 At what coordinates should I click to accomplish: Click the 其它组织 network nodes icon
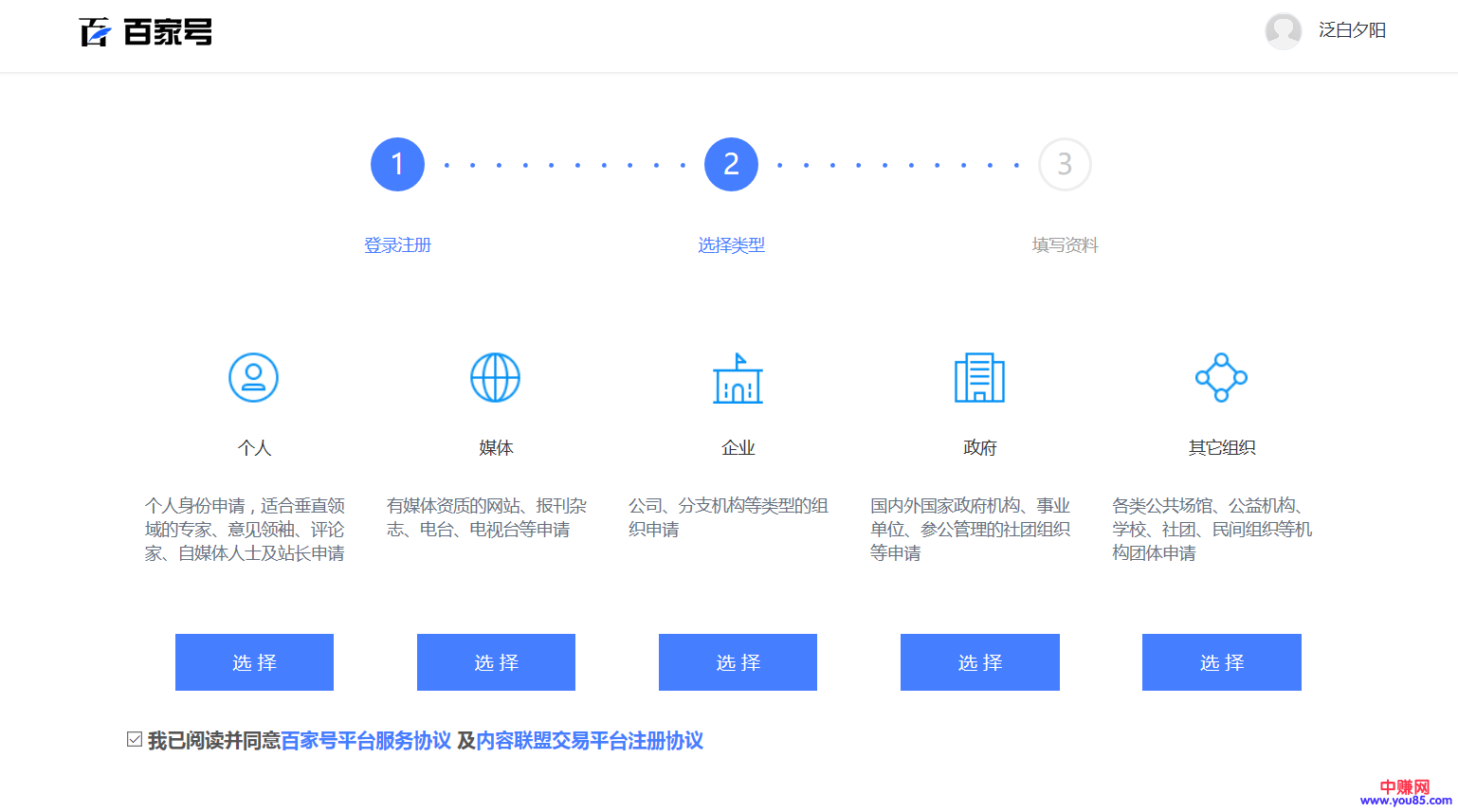(1221, 378)
